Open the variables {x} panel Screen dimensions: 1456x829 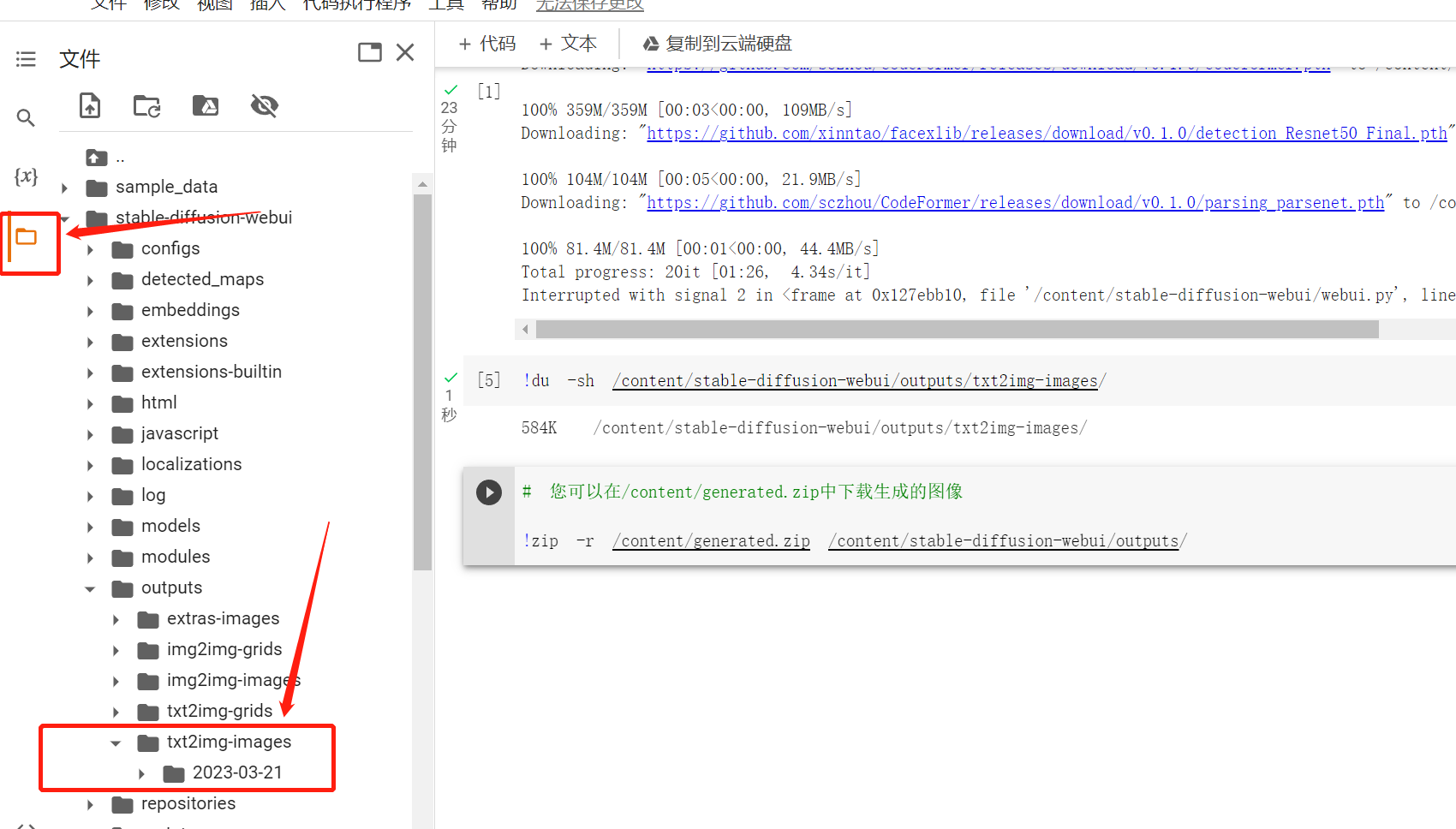(26, 176)
